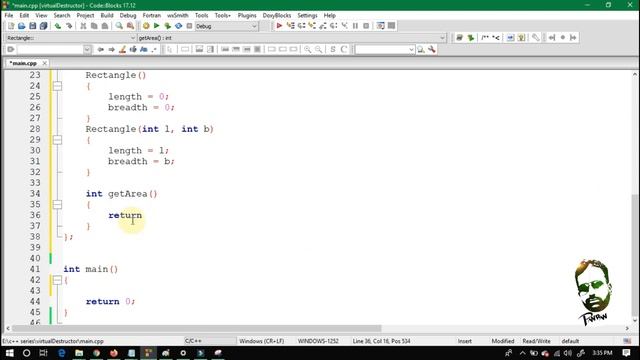The width and height of the screenshot is (640, 360).
Task: Collapse the fold at line 24
Action: pos(57,86)
